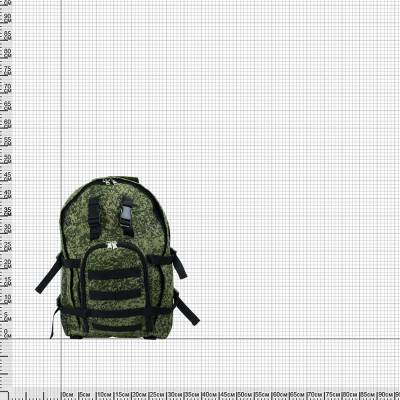The image size is (400, 400).
Task: Select the 20см mark on the horizontal ruler
Action: coord(139,395)
